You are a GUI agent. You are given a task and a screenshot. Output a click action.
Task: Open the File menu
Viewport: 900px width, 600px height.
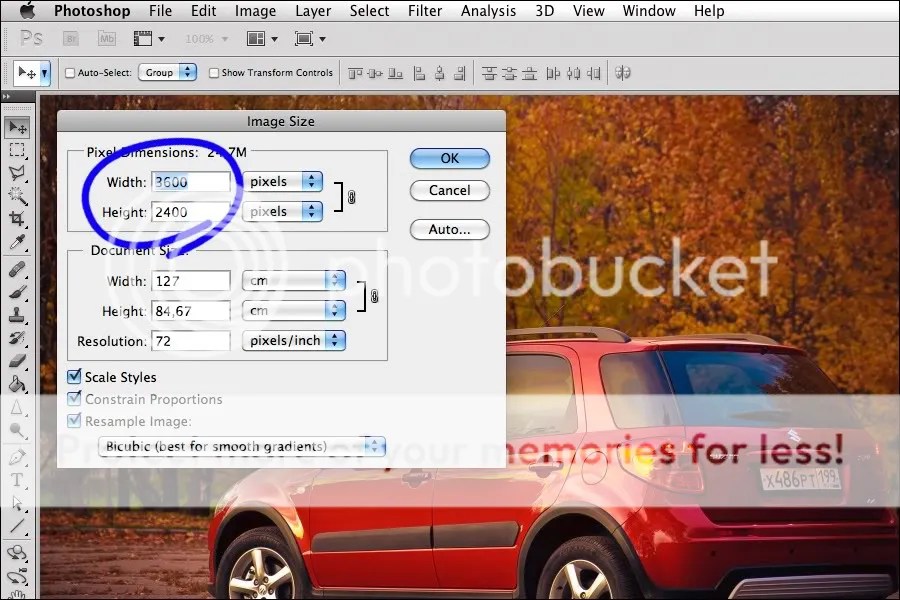[160, 11]
